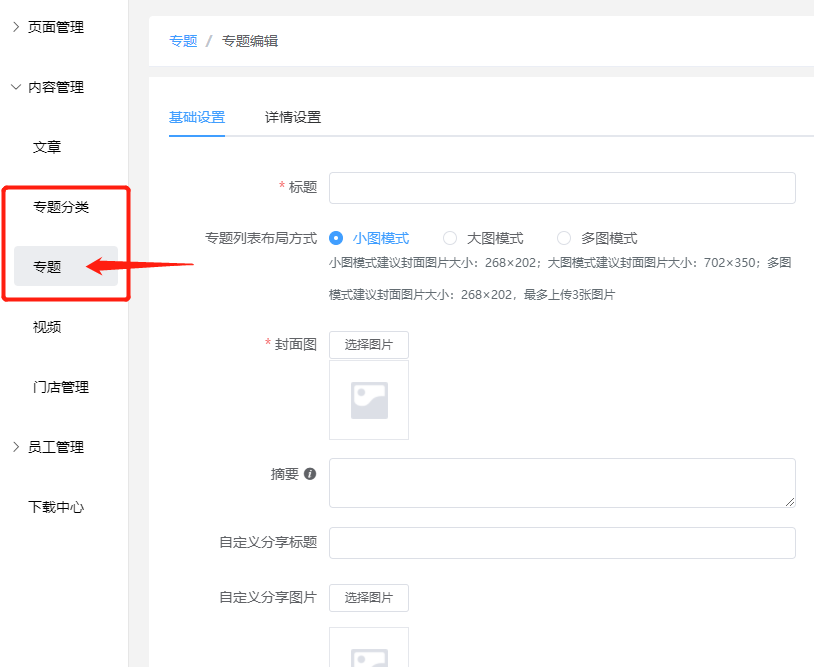Switch to the 基础设置 tab
This screenshot has height=667, width=814.
coord(197,117)
